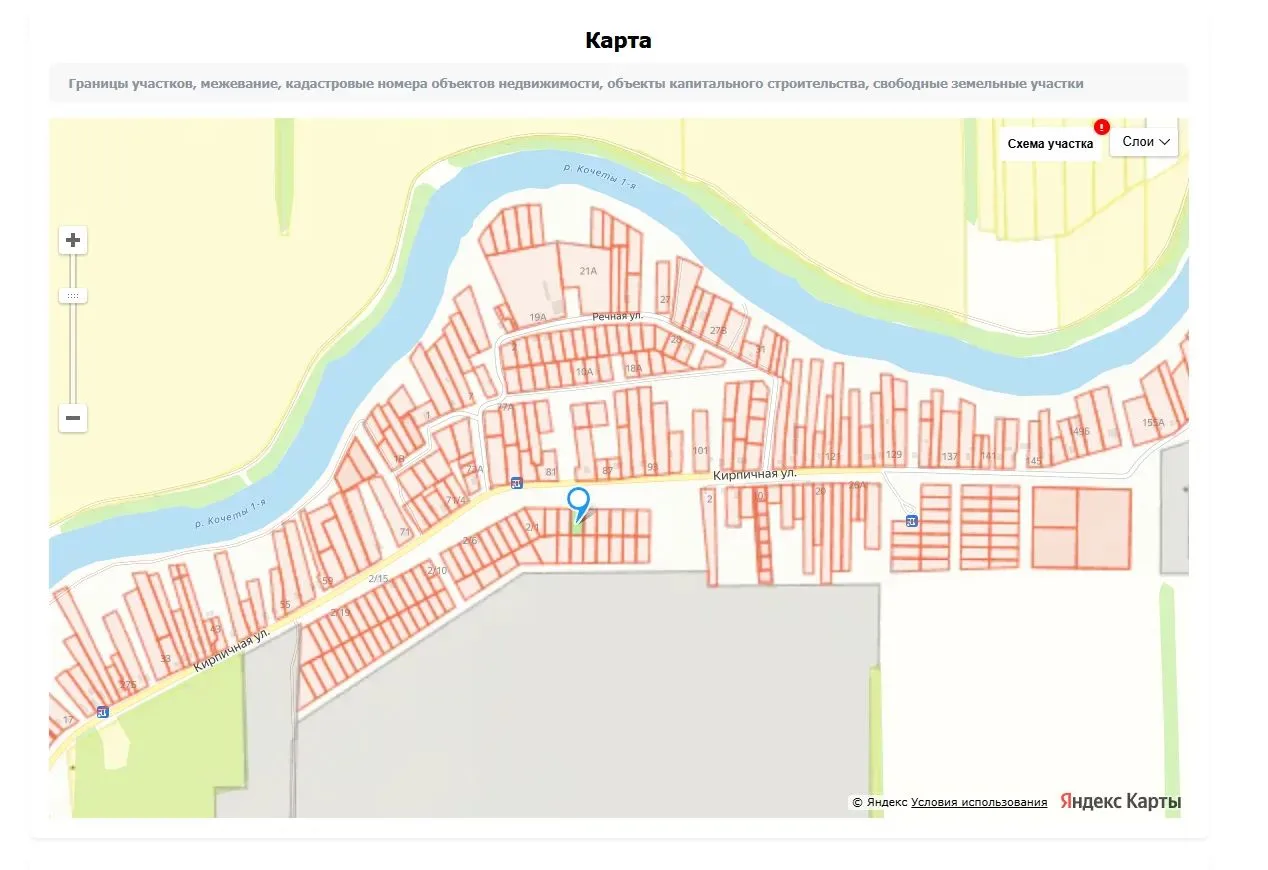This screenshot has width=1268, height=870.
Task: Click house number 10А on the map
Action: (584, 372)
